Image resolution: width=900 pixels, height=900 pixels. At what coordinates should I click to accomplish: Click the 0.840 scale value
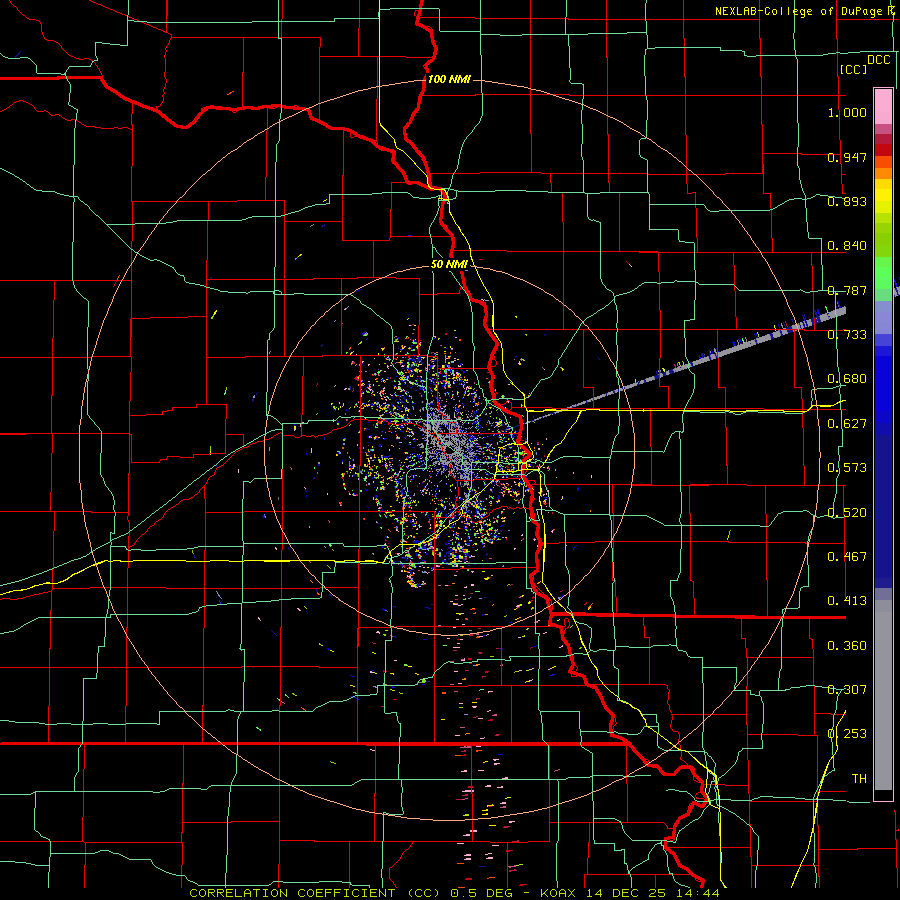tap(847, 246)
